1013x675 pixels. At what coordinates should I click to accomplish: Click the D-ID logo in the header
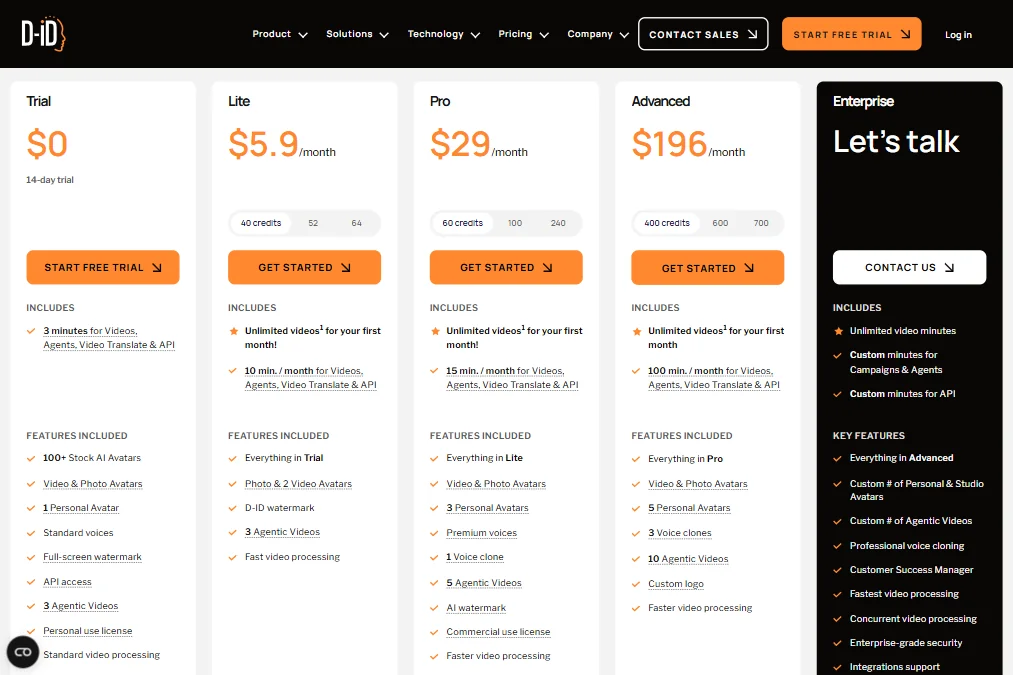tap(43, 34)
